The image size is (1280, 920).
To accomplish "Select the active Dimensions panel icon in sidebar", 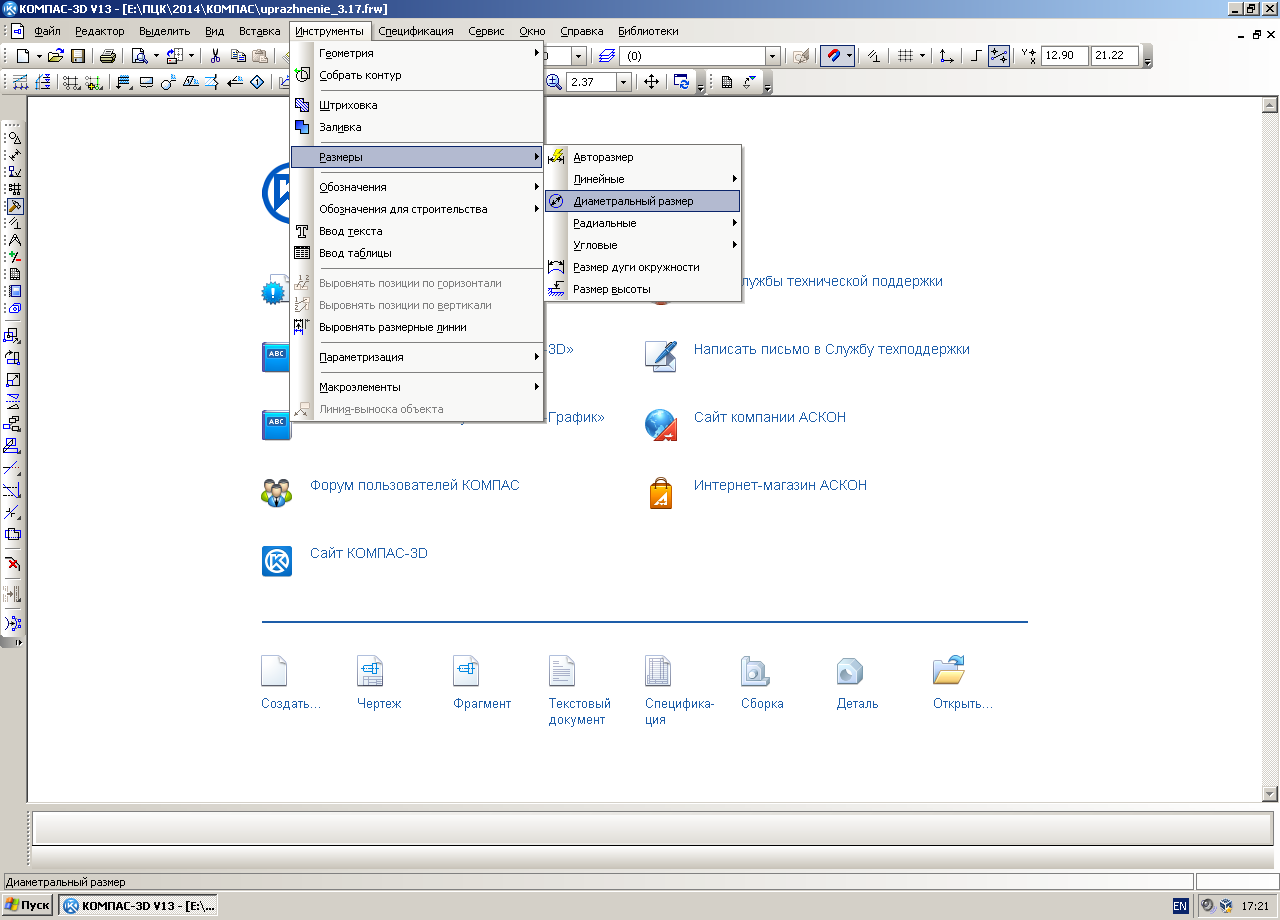I will (x=14, y=206).
